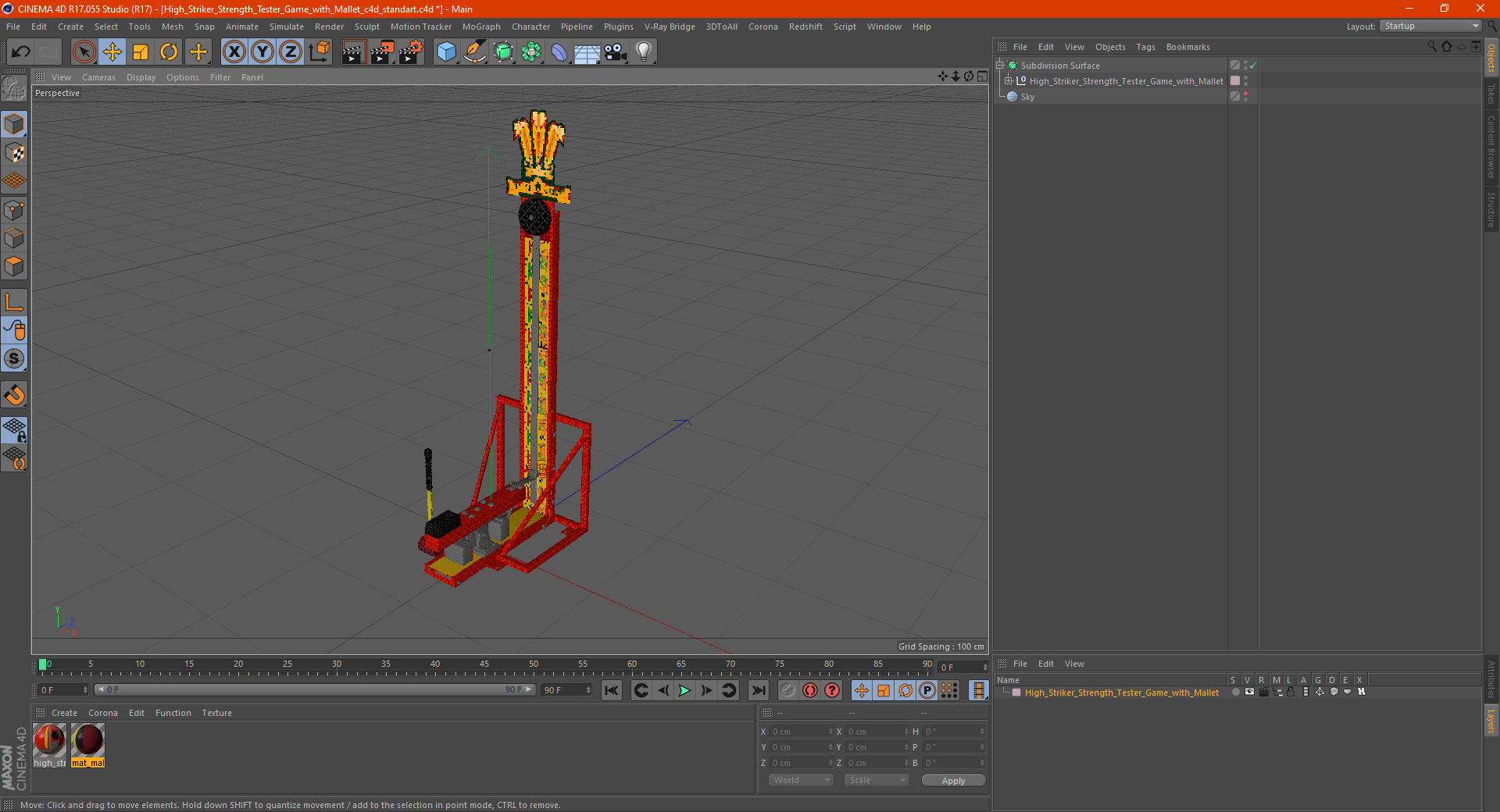Select the Rotate tool icon
Image resolution: width=1500 pixels, height=812 pixels.
coord(169,52)
